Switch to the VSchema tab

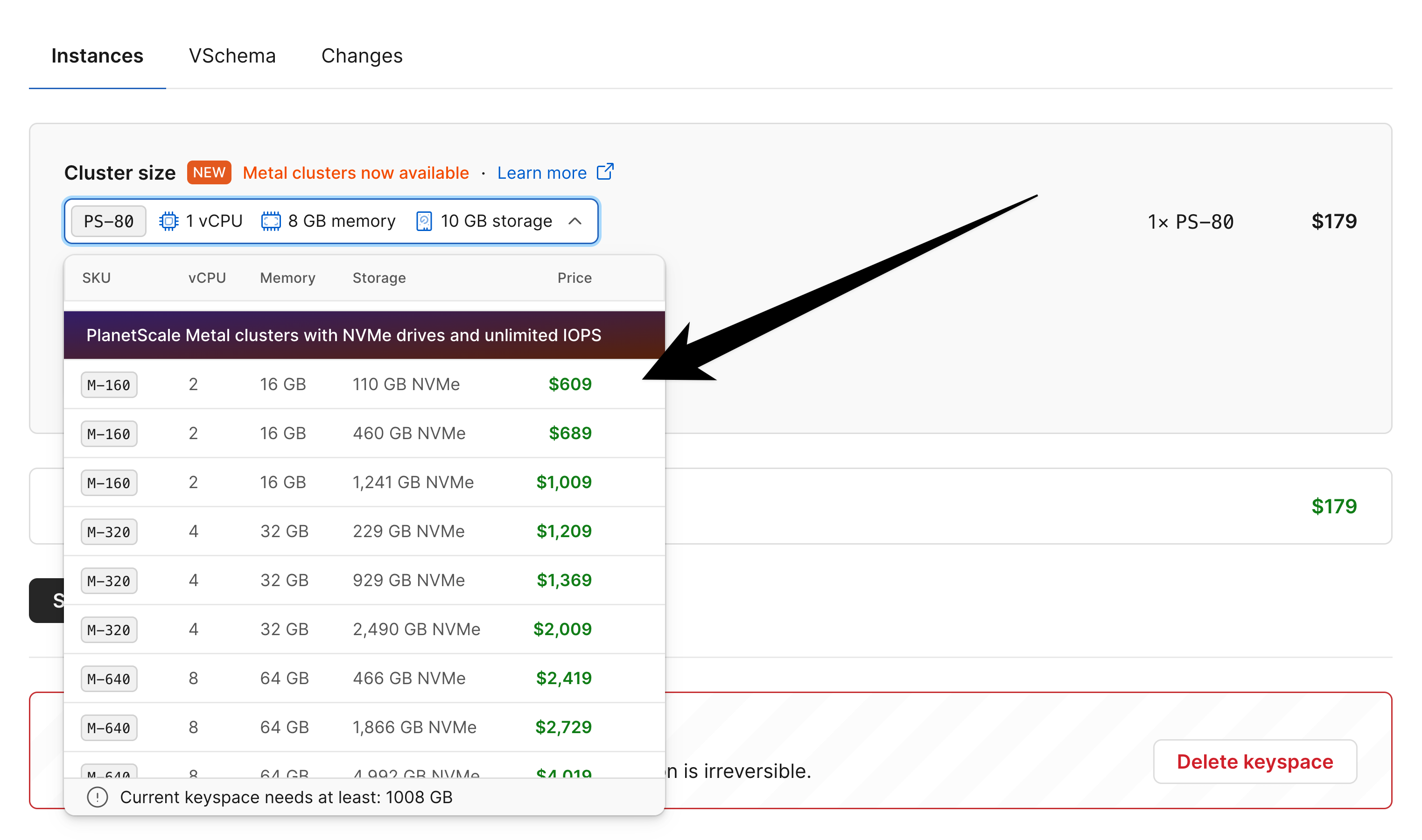232,56
